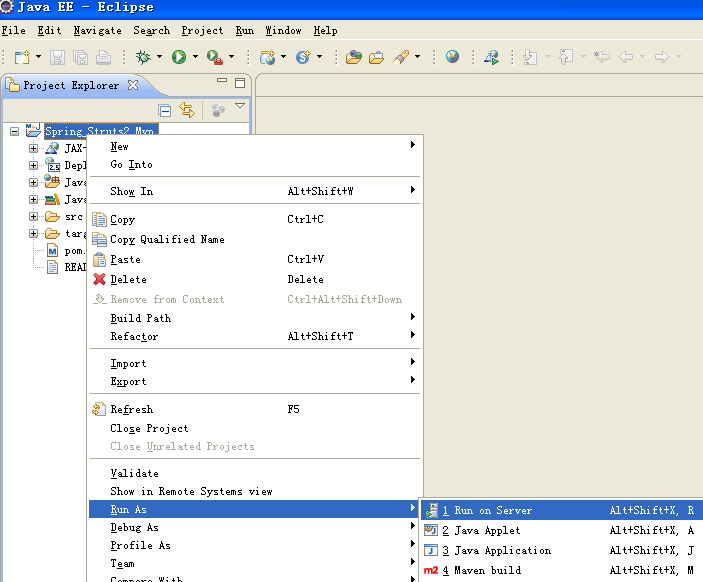The height and width of the screenshot is (582, 703).
Task: Open the Run icon dropdown arrow
Action: point(195,57)
